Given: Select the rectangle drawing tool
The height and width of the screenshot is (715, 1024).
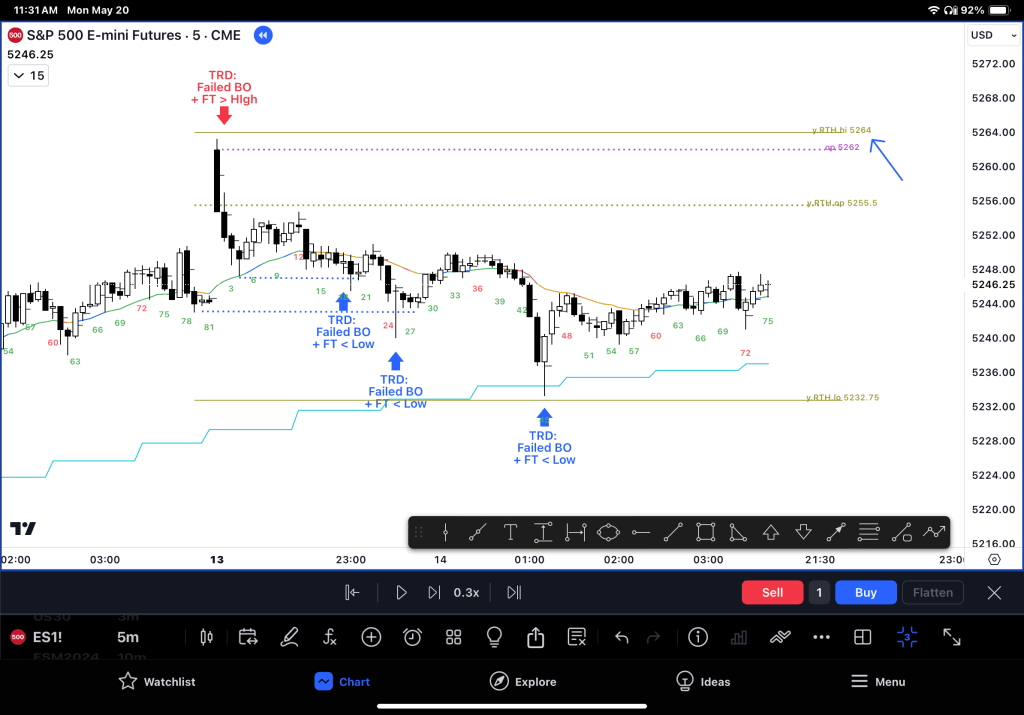Looking at the screenshot, I should click(705, 532).
